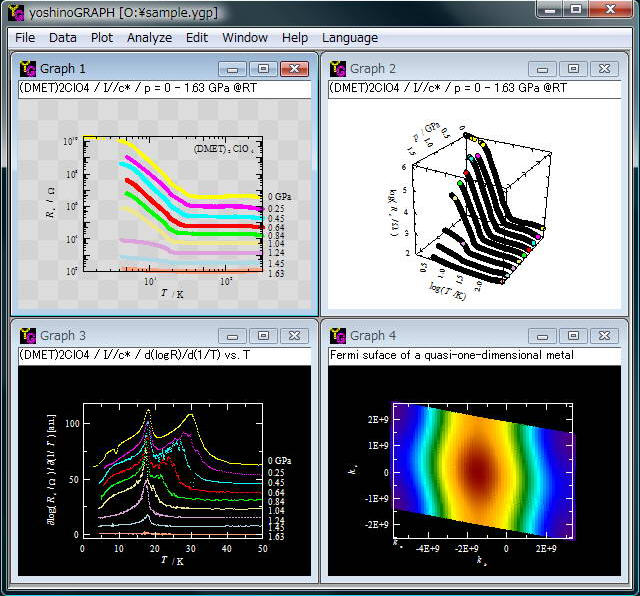The image size is (640, 596).
Task: Click the Graph 1 window icon
Action: pyautogui.click(x=27, y=69)
